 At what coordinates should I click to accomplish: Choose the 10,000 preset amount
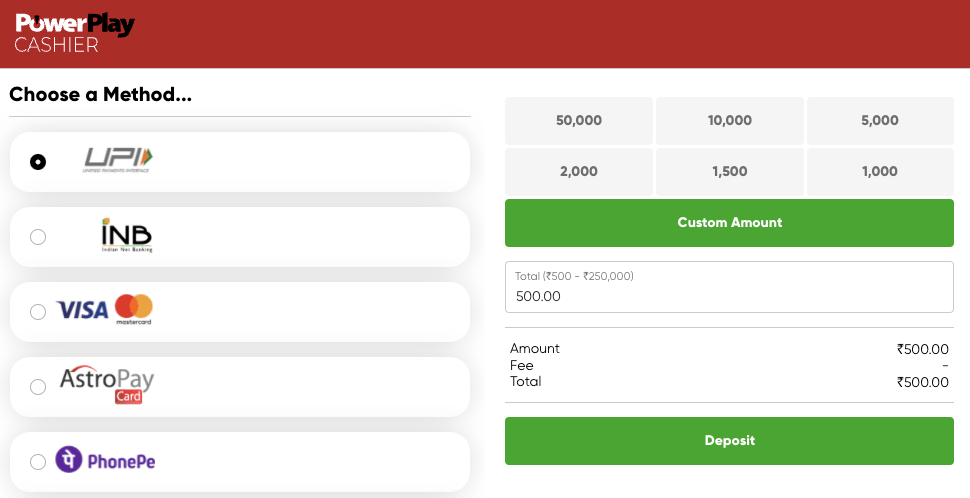pyautogui.click(x=730, y=121)
